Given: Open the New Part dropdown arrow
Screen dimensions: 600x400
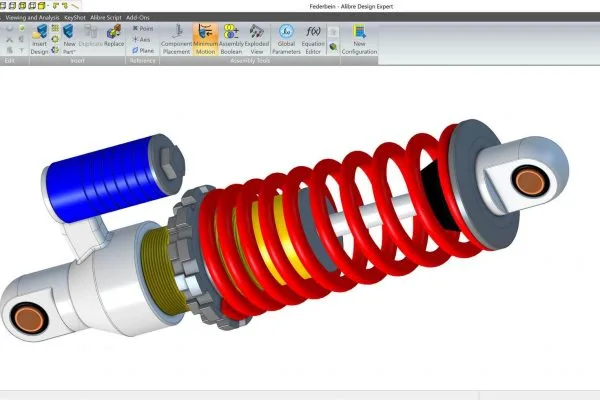Looking at the screenshot, I should [x=74, y=52].
